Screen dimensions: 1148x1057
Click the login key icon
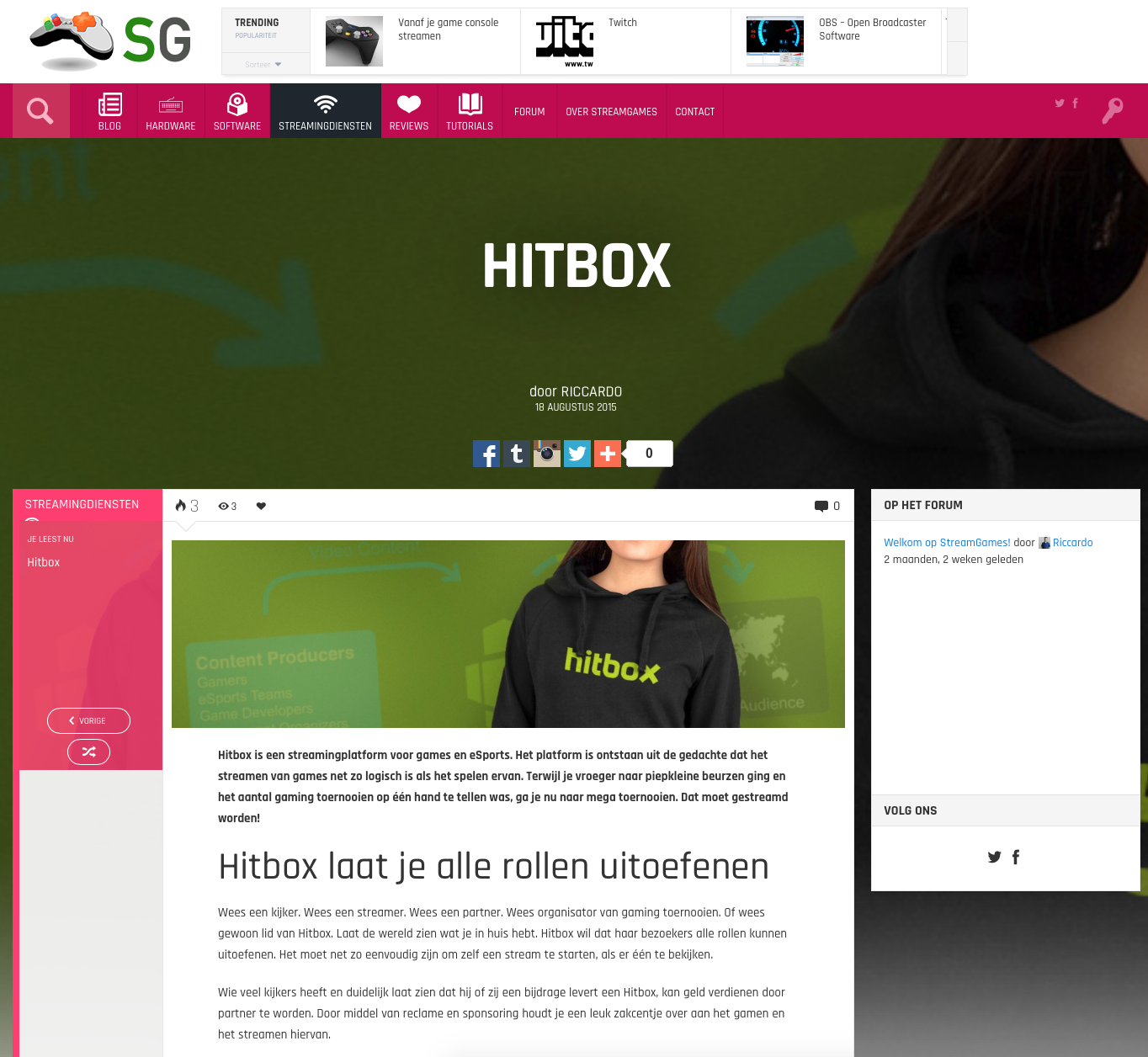coord(1113,111)
